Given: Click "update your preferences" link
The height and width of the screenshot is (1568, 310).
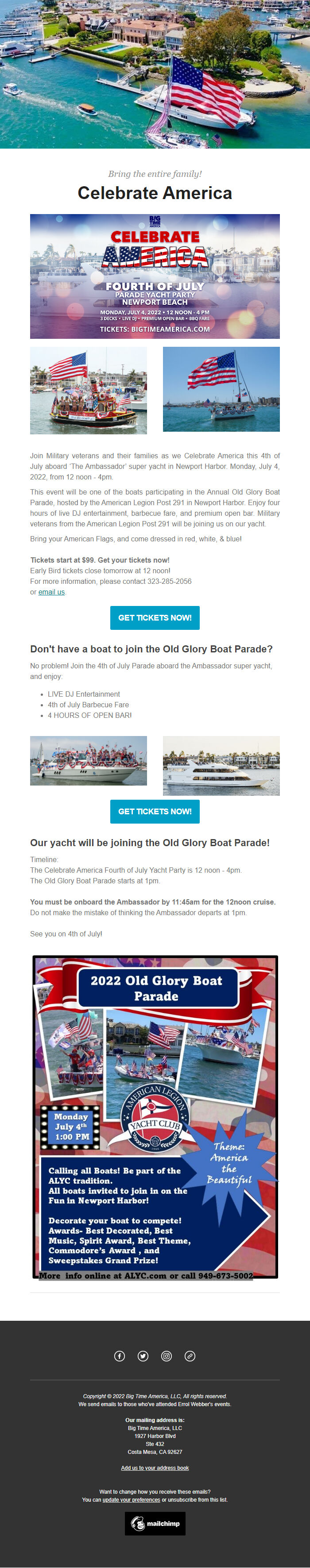Looking at the screenshot, I should [131, 1499].
